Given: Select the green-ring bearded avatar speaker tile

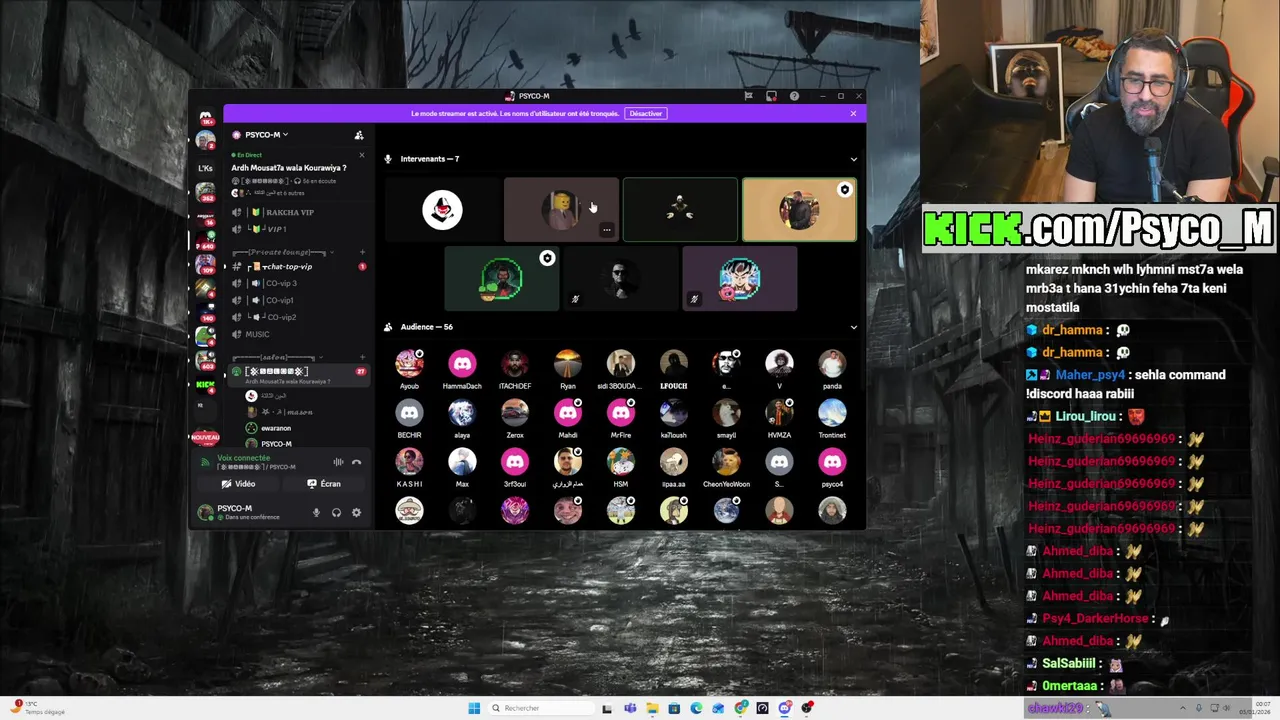Looking at the screenshot, I should click(501, 279).
